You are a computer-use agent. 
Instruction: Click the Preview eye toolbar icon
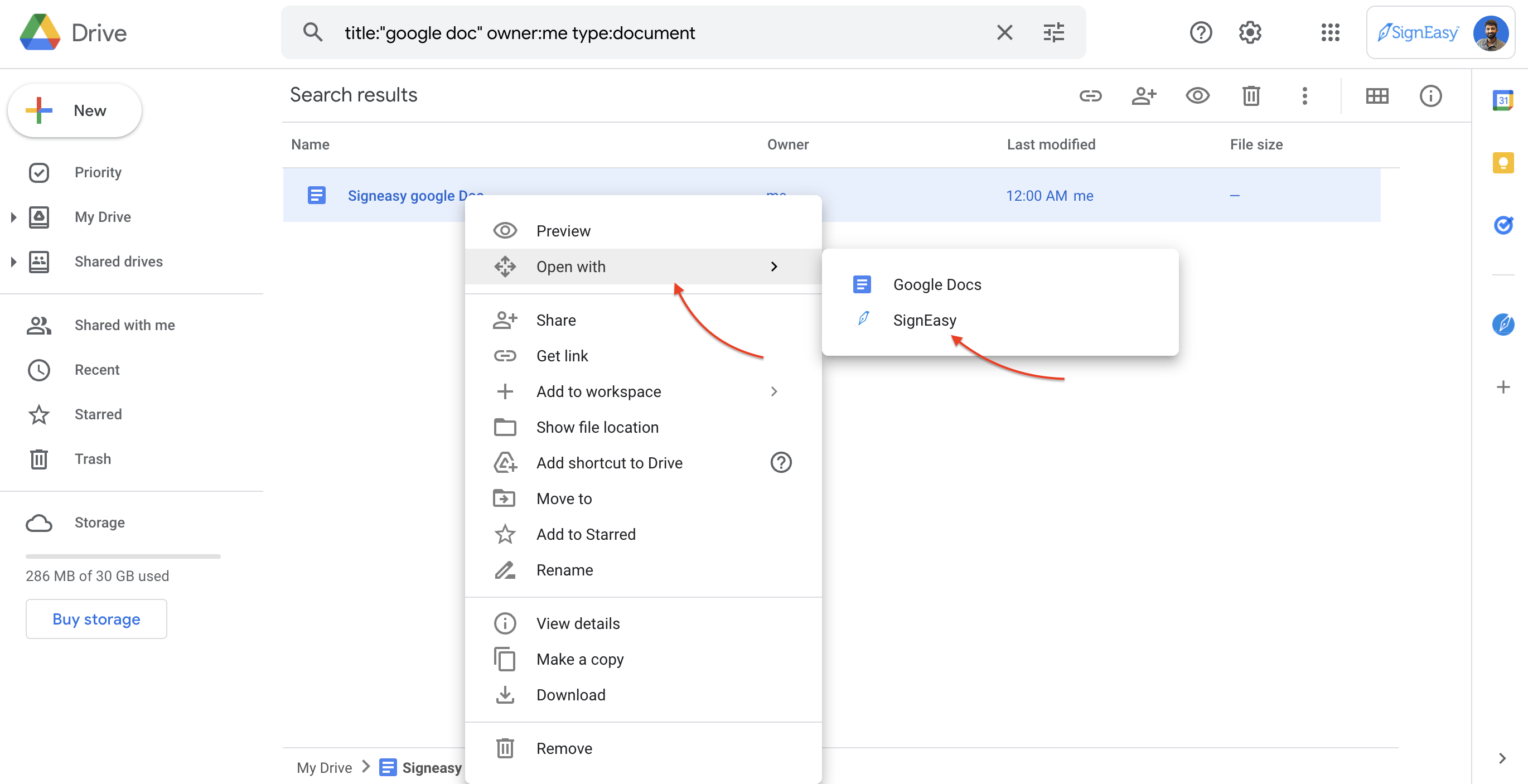[1198, 95]
